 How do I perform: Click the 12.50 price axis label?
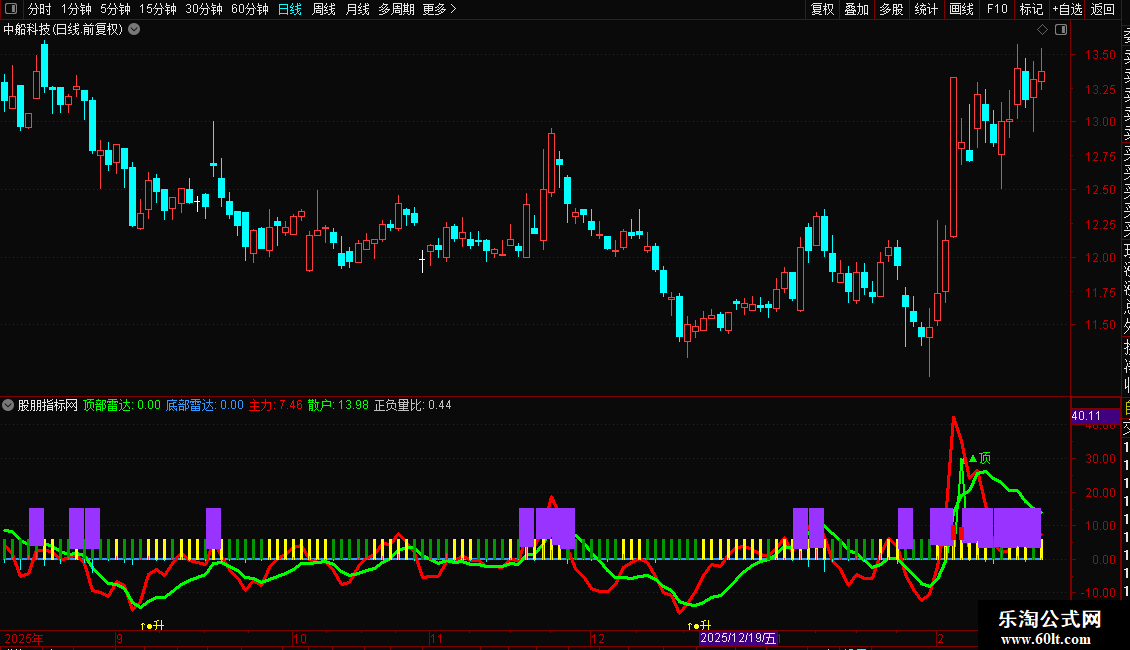point(1100,190)
